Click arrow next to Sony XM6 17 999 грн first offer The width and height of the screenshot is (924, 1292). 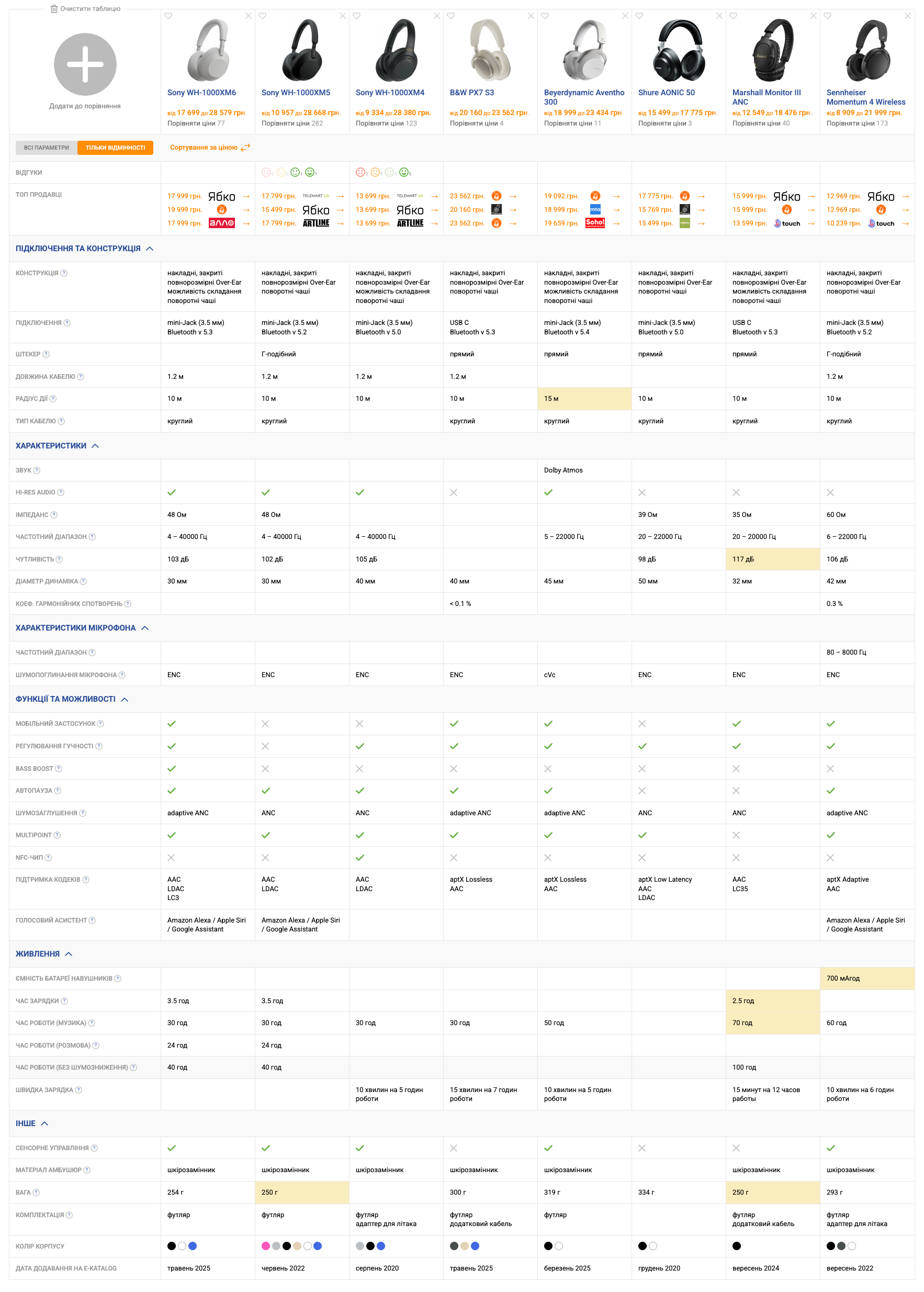[246, 196]
